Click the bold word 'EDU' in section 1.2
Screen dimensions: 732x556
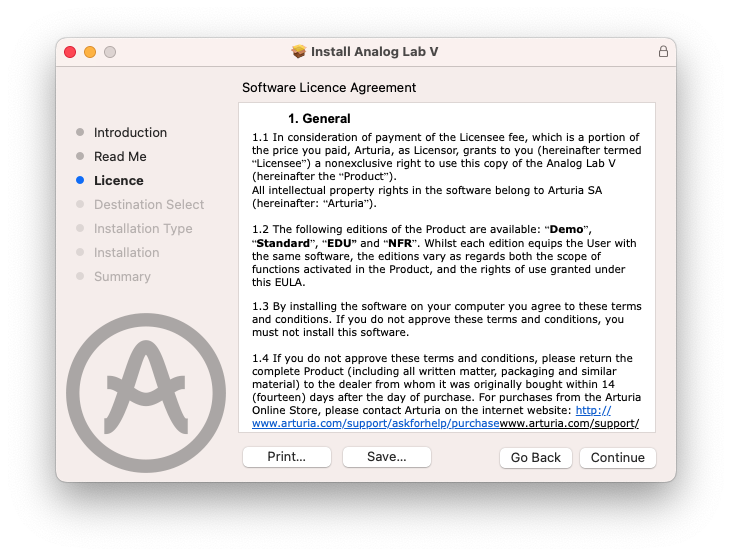tap(339, 243)
